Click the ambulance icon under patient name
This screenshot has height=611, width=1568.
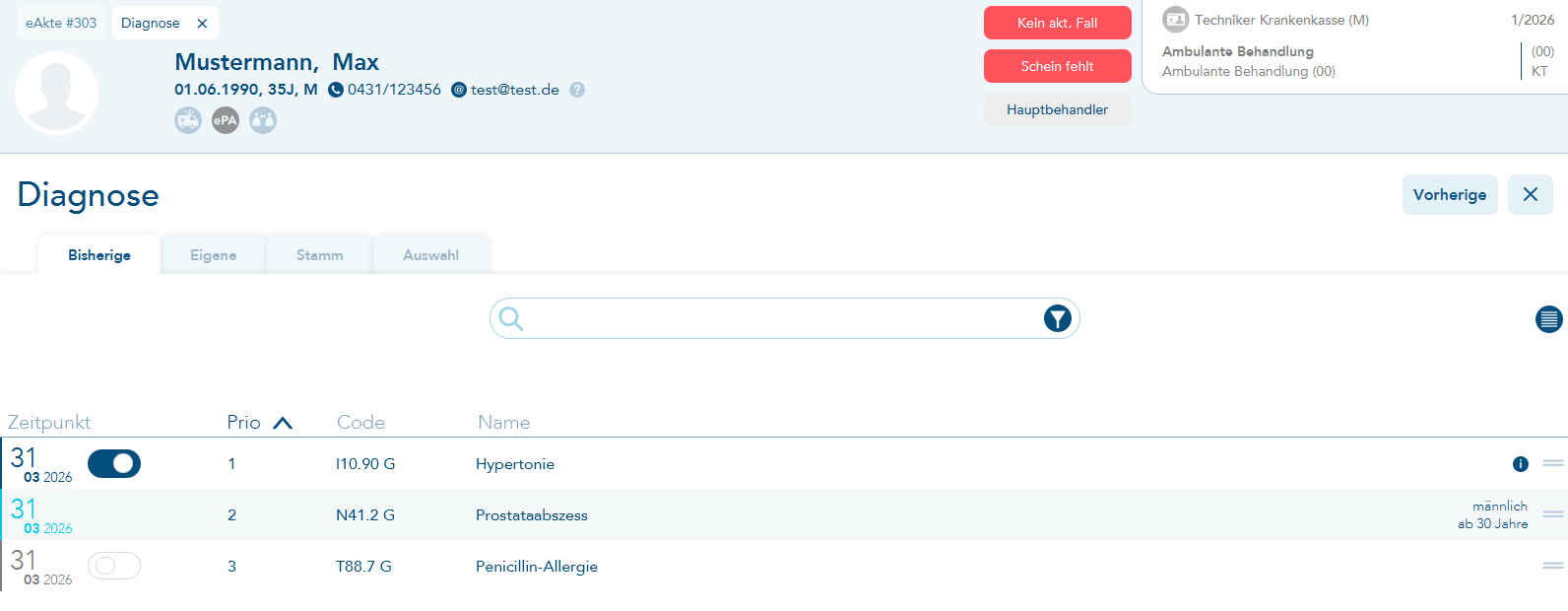pyautogui.click(x=188, y=120)
